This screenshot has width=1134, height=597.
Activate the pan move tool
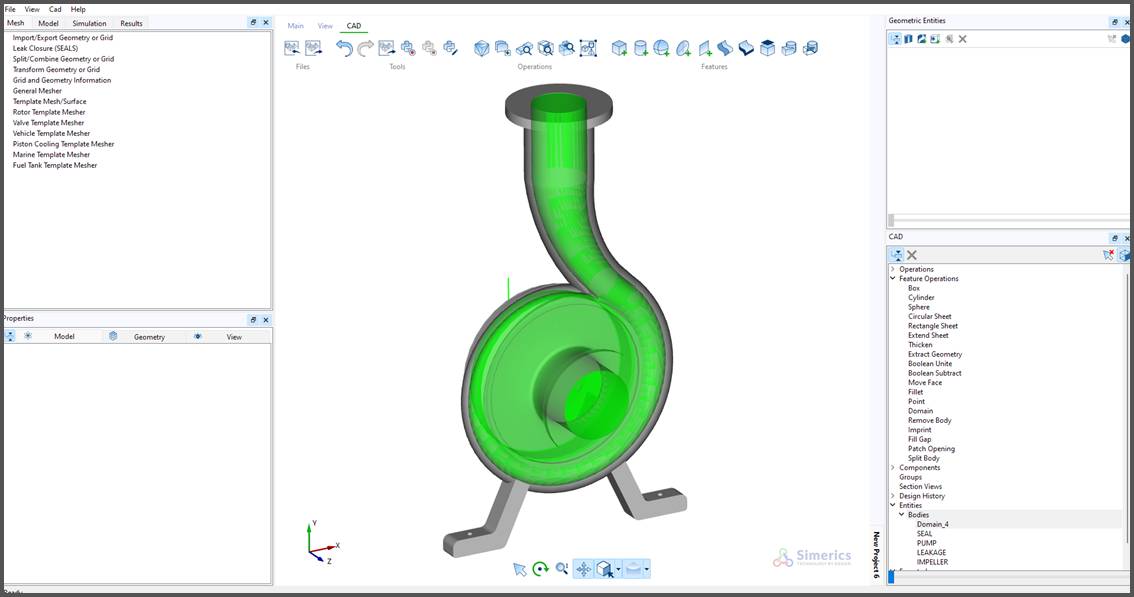[x=584, y=570]
